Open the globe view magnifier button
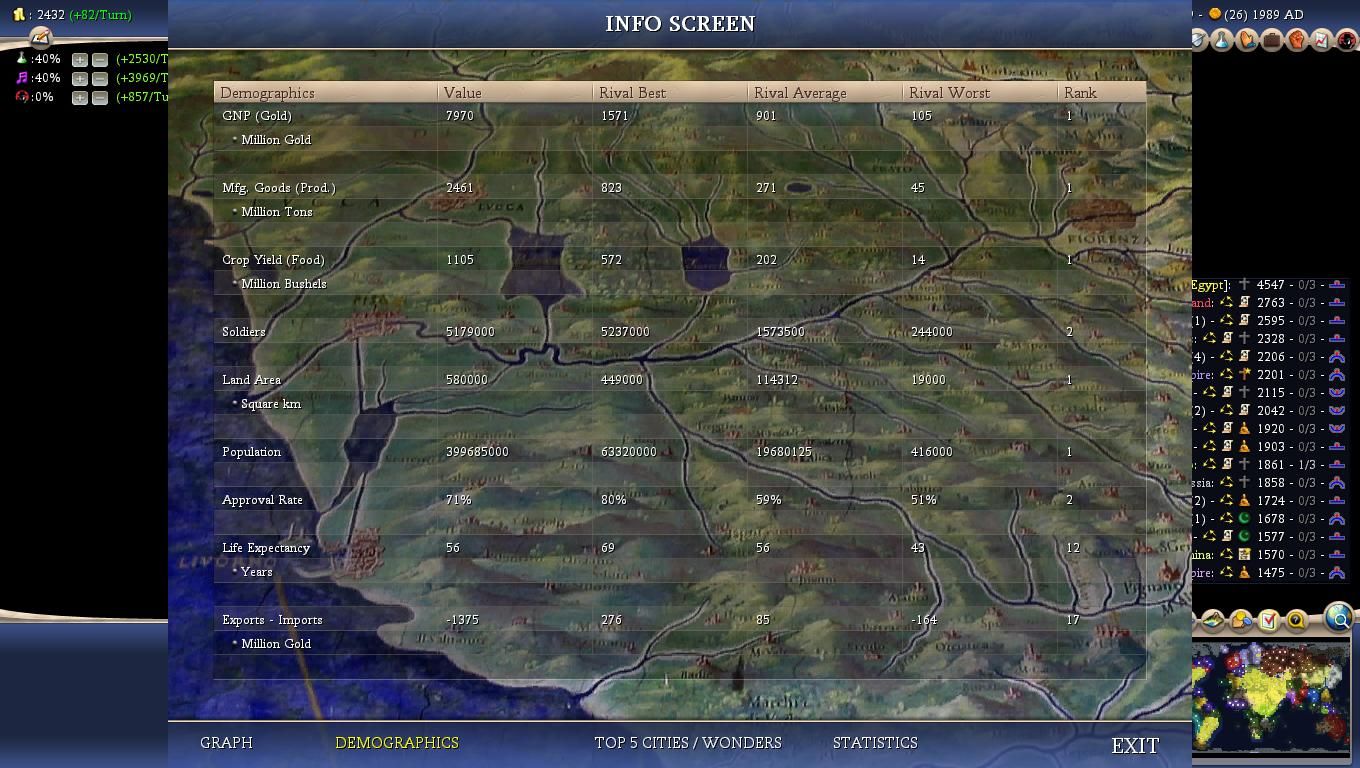This screenshot has height=768, width=1360. [x=1339, y=618]
